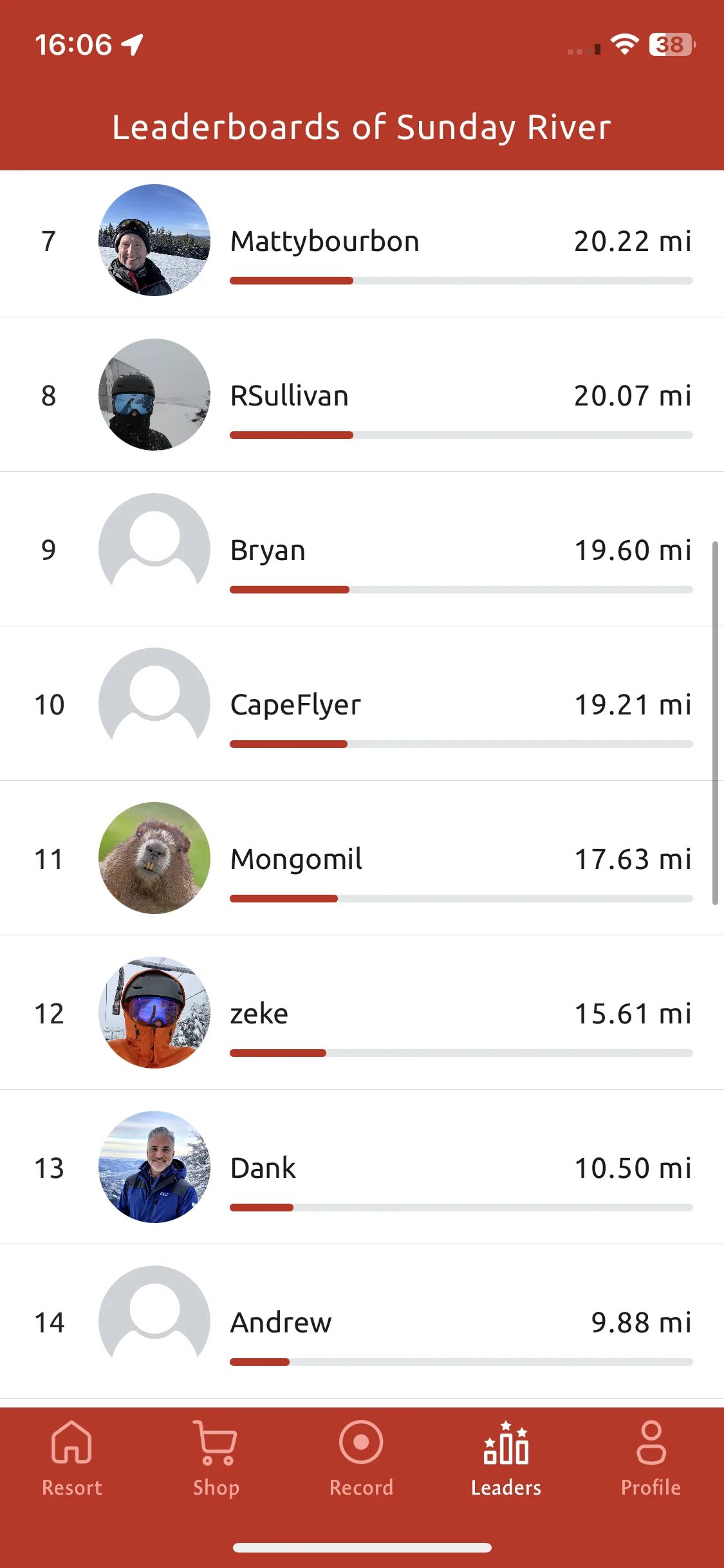The height and width of the screenshot is (1568, 724).
Task: Tap the Wi-Fi status icon
Action: coord(624,44)
